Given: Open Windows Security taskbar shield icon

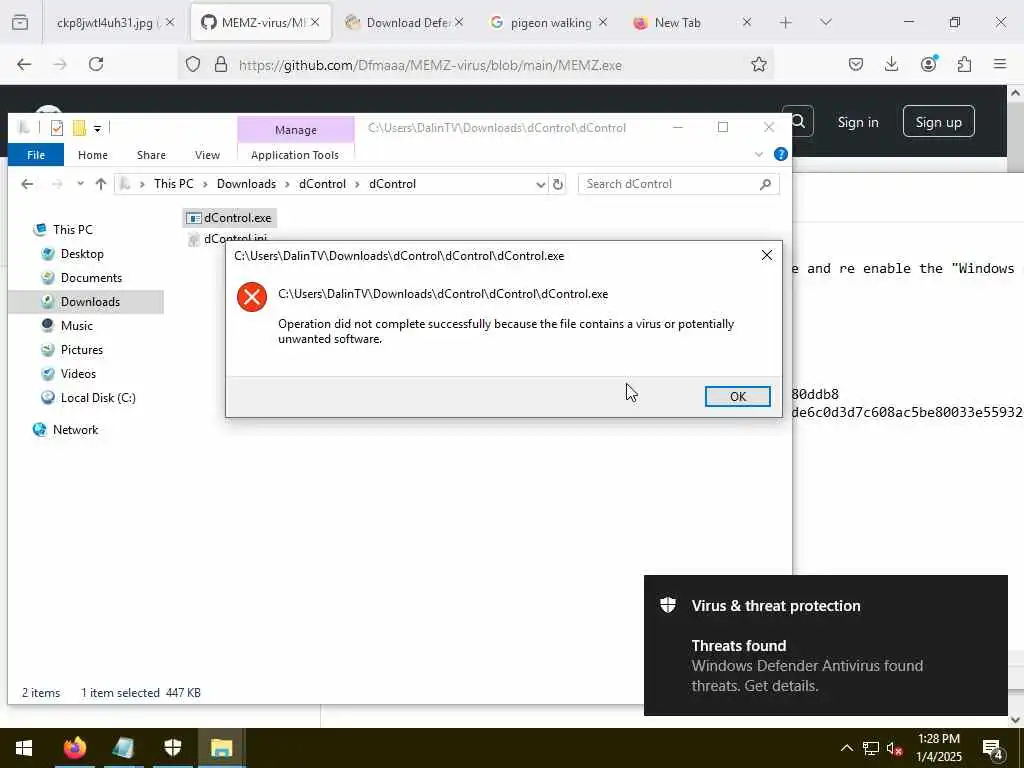Looking at the screenshot, I should [172, 748].
